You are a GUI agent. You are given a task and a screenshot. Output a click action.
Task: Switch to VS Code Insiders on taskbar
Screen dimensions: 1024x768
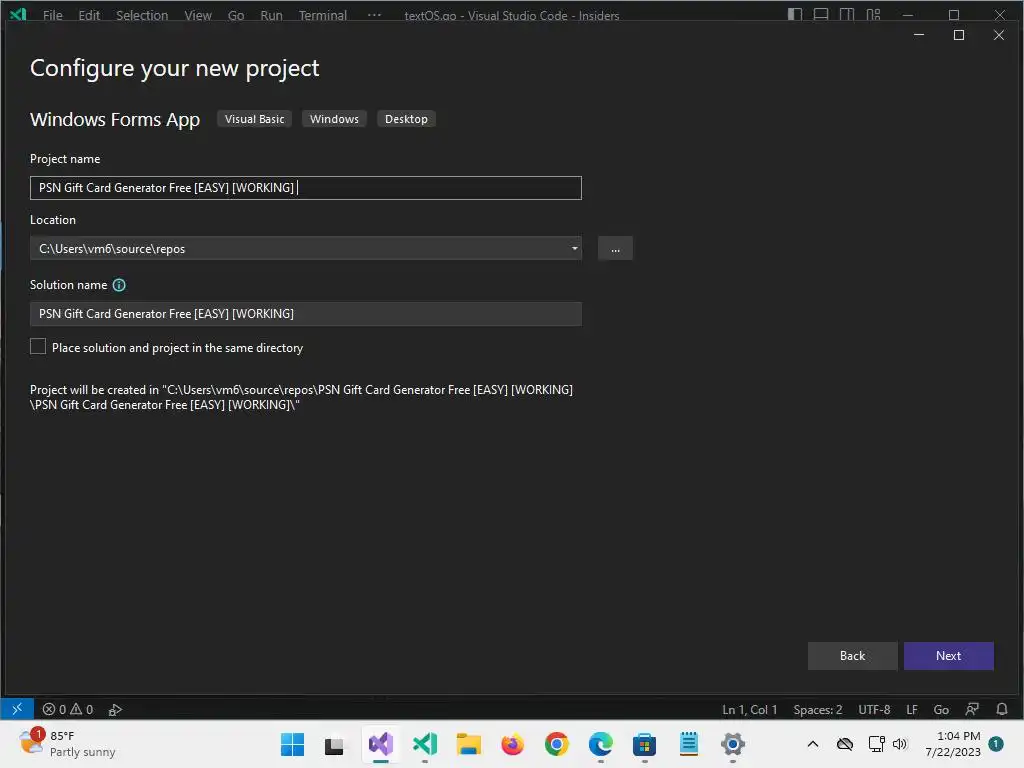tap(424, 744)
